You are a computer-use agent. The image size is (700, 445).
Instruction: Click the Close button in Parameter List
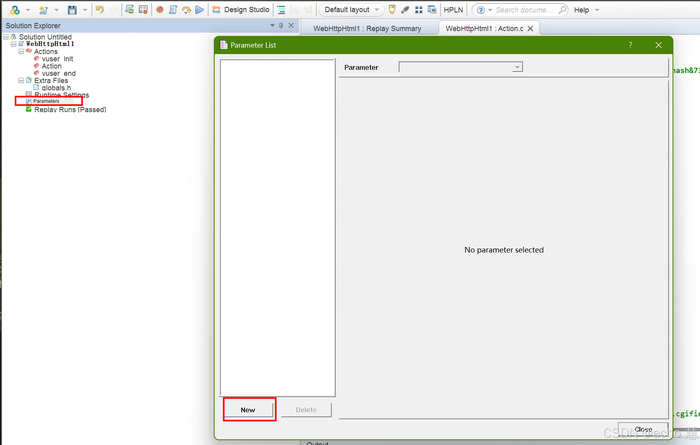643,430
